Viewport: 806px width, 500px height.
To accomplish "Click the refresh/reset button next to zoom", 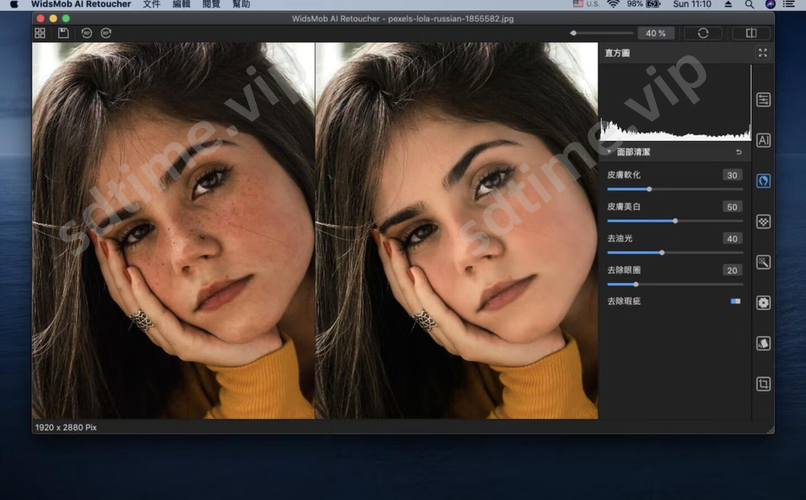I will click(x=703, y=33).
